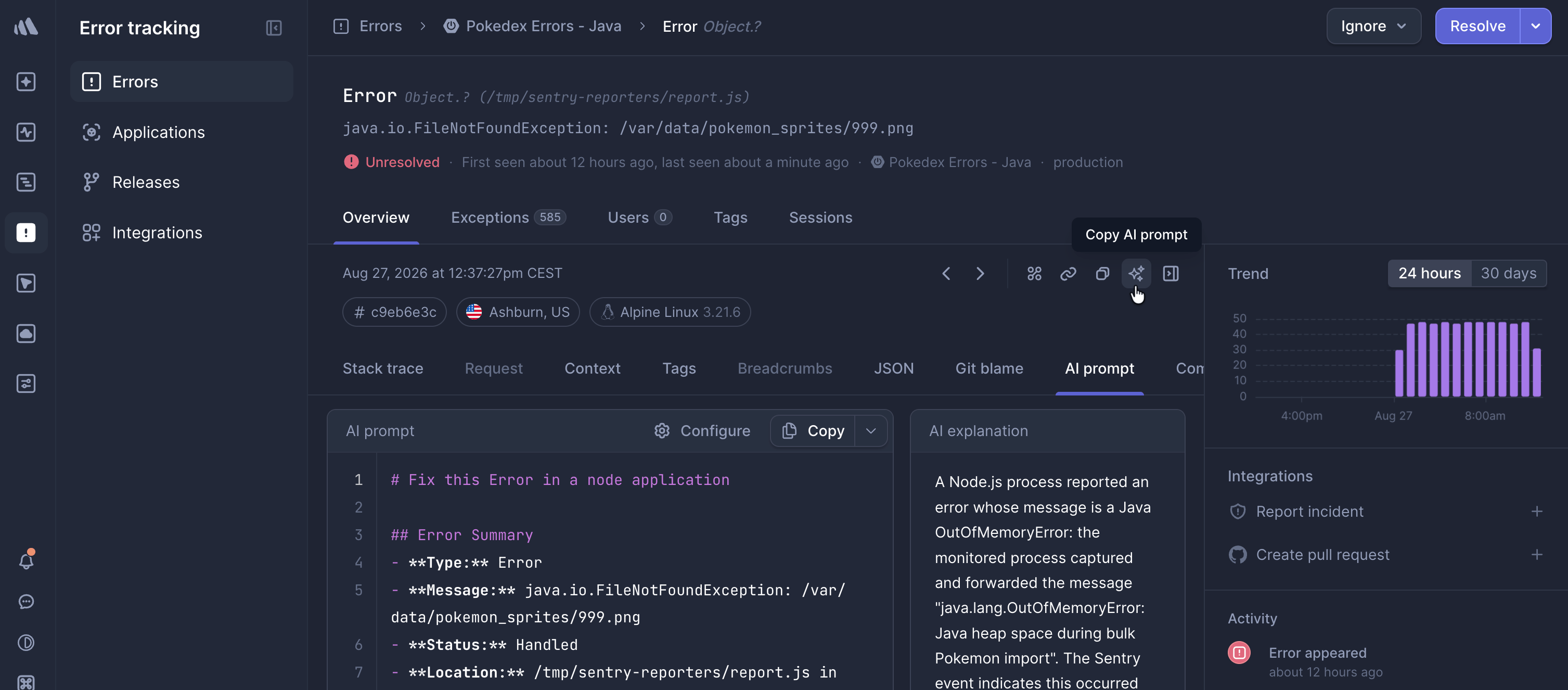Expand the Resolve options arrow
1568x690 pixels.
tap(1535, 26)
